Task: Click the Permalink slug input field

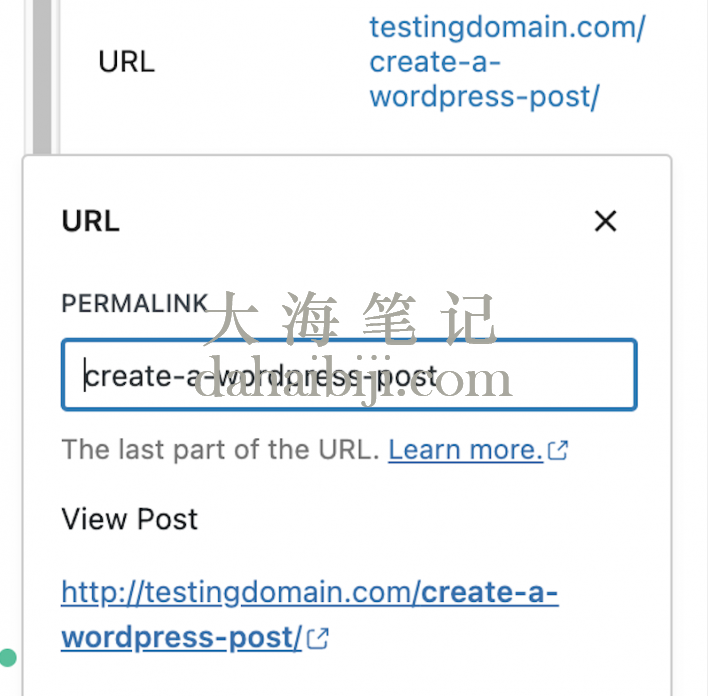Action: tap(349, 375)
